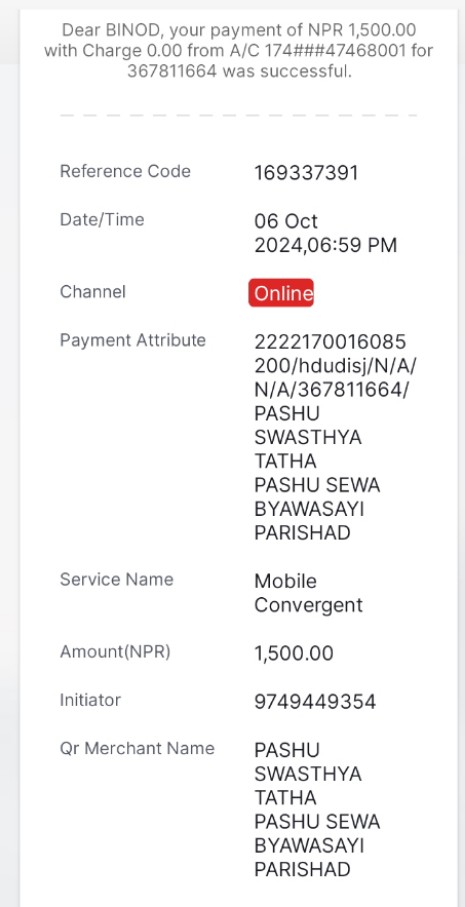Select the date 06 Oct 2024, 06:59 PM
Screen dimensions: 465x907
point(326,233)
